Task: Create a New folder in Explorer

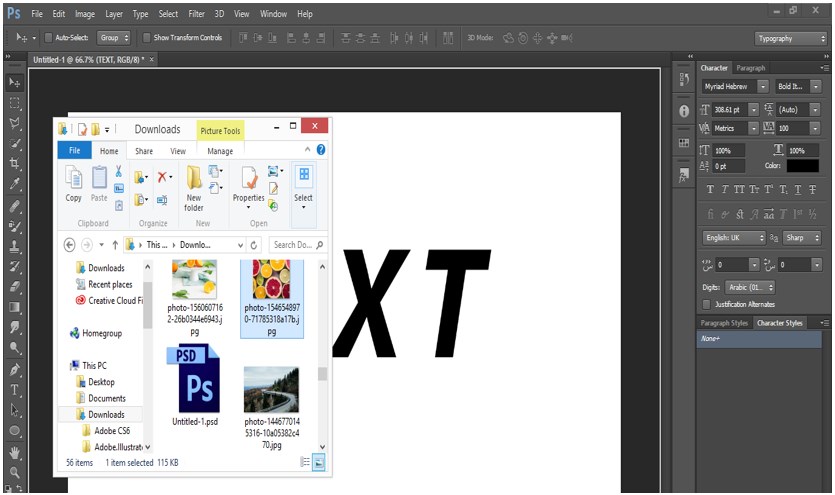Action: tap(194, 188)
